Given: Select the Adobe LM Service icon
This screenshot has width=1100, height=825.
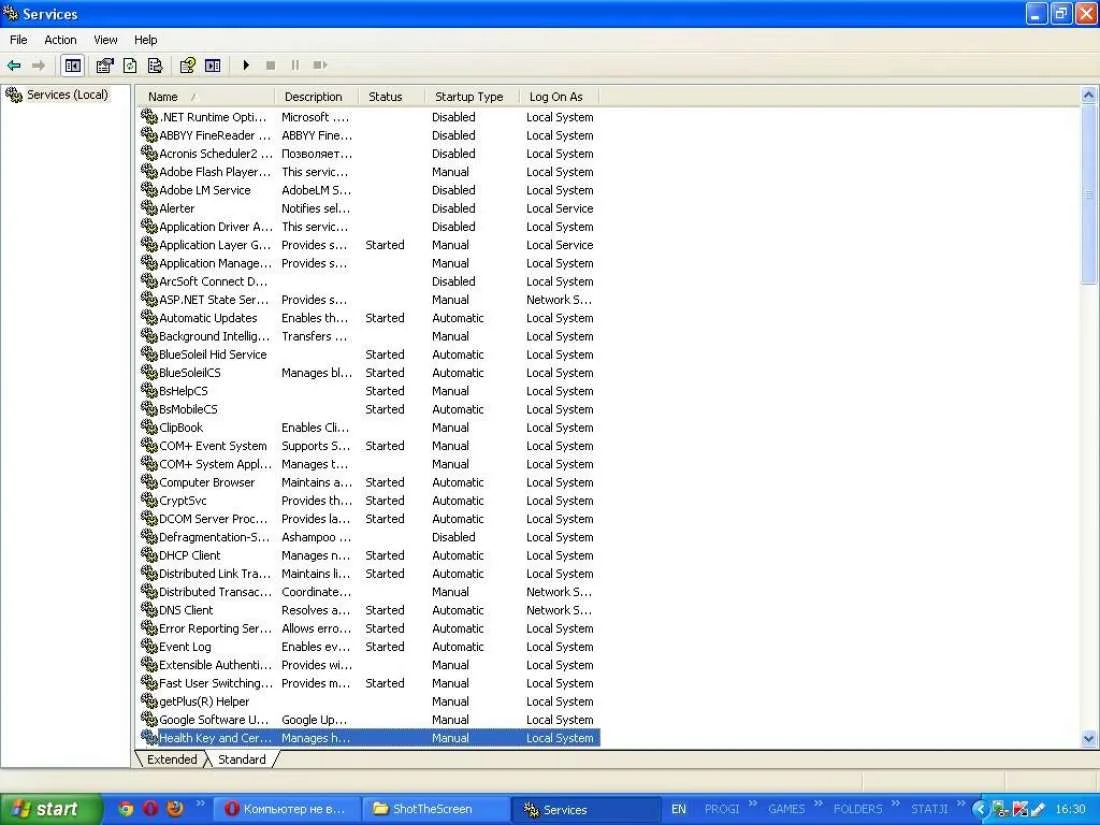Looking at the screenshot, I should point(149,189).
